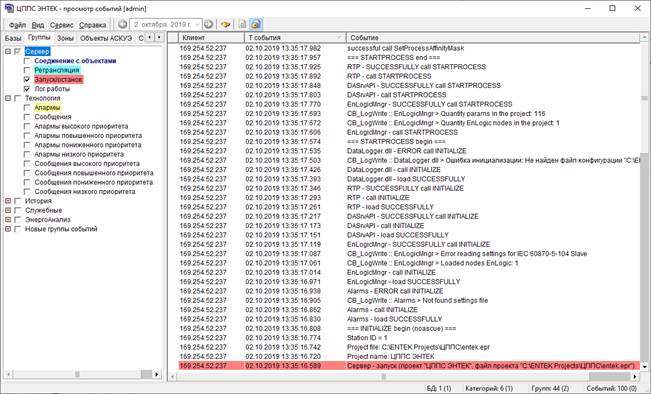Go to previous day arrow button

pos(122,24)
